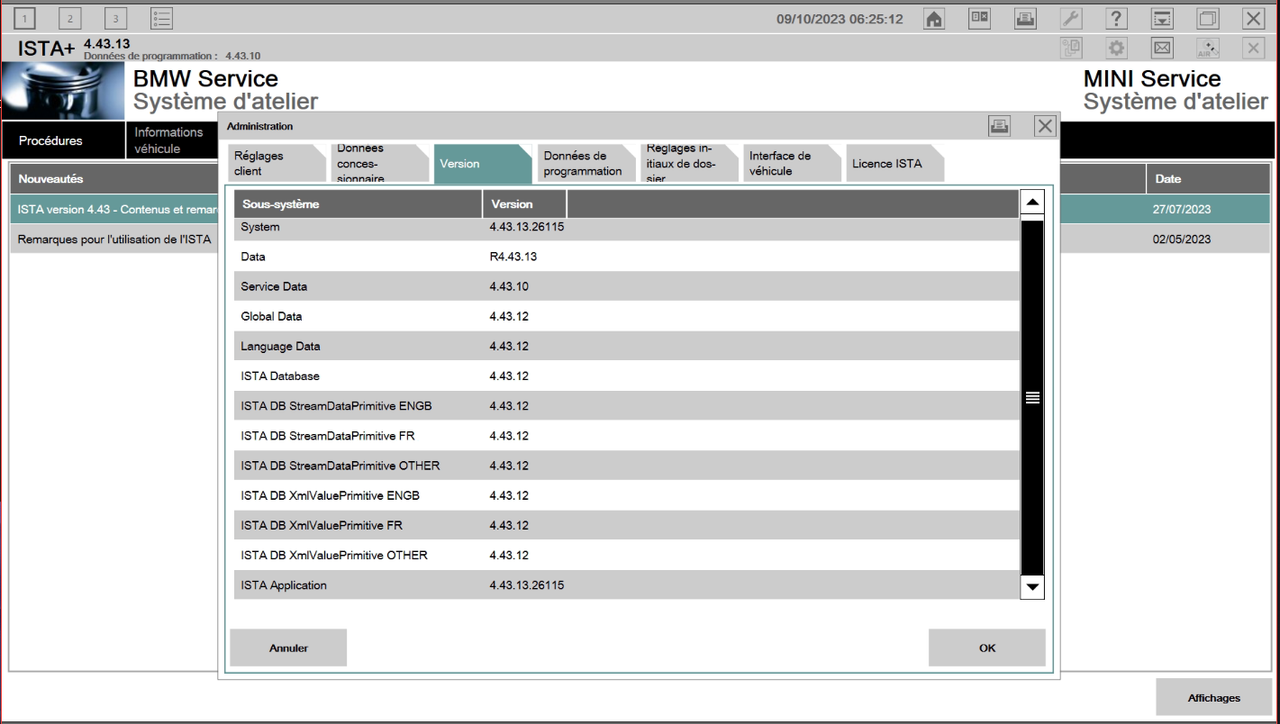
Task: Select session slot 2 in top bar
Action: pyautogui.click(x=70, y=19)
